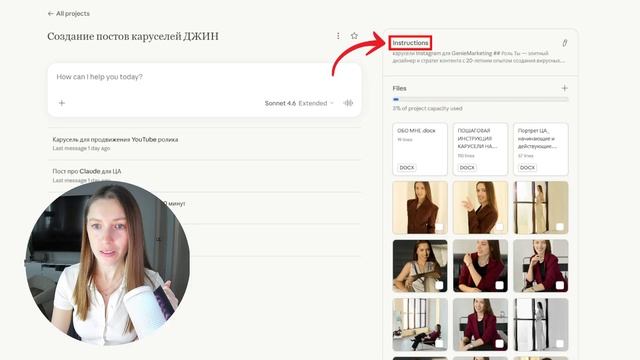Tick checkbox on seated woman dark-background photo
The image size is (640, 360).
(x=439, y=285)
